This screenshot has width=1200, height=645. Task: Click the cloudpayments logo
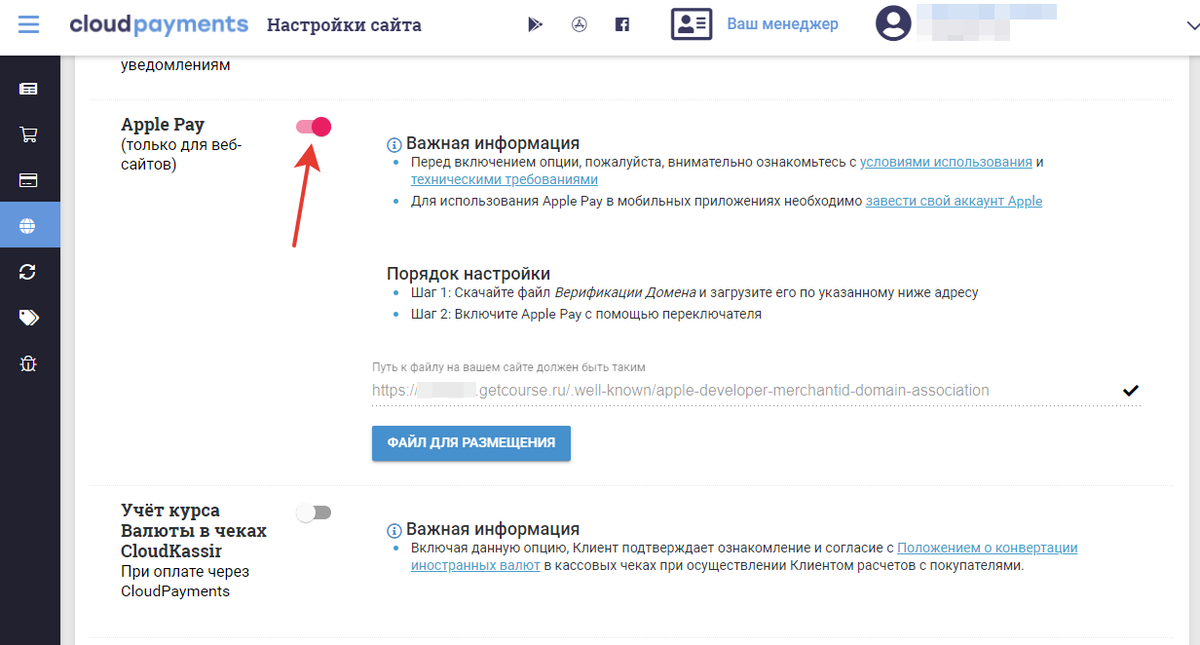[x=159, y=24]
